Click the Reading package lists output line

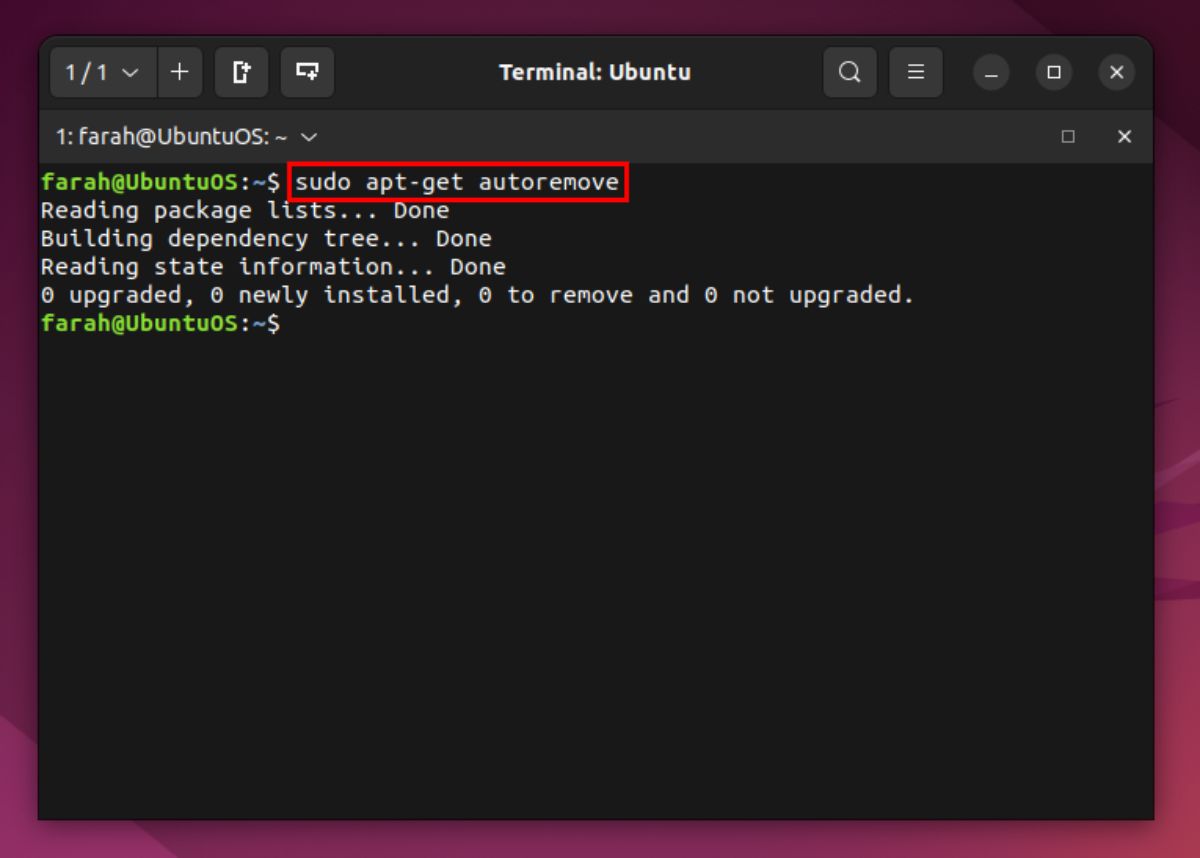tap(243, 210)
